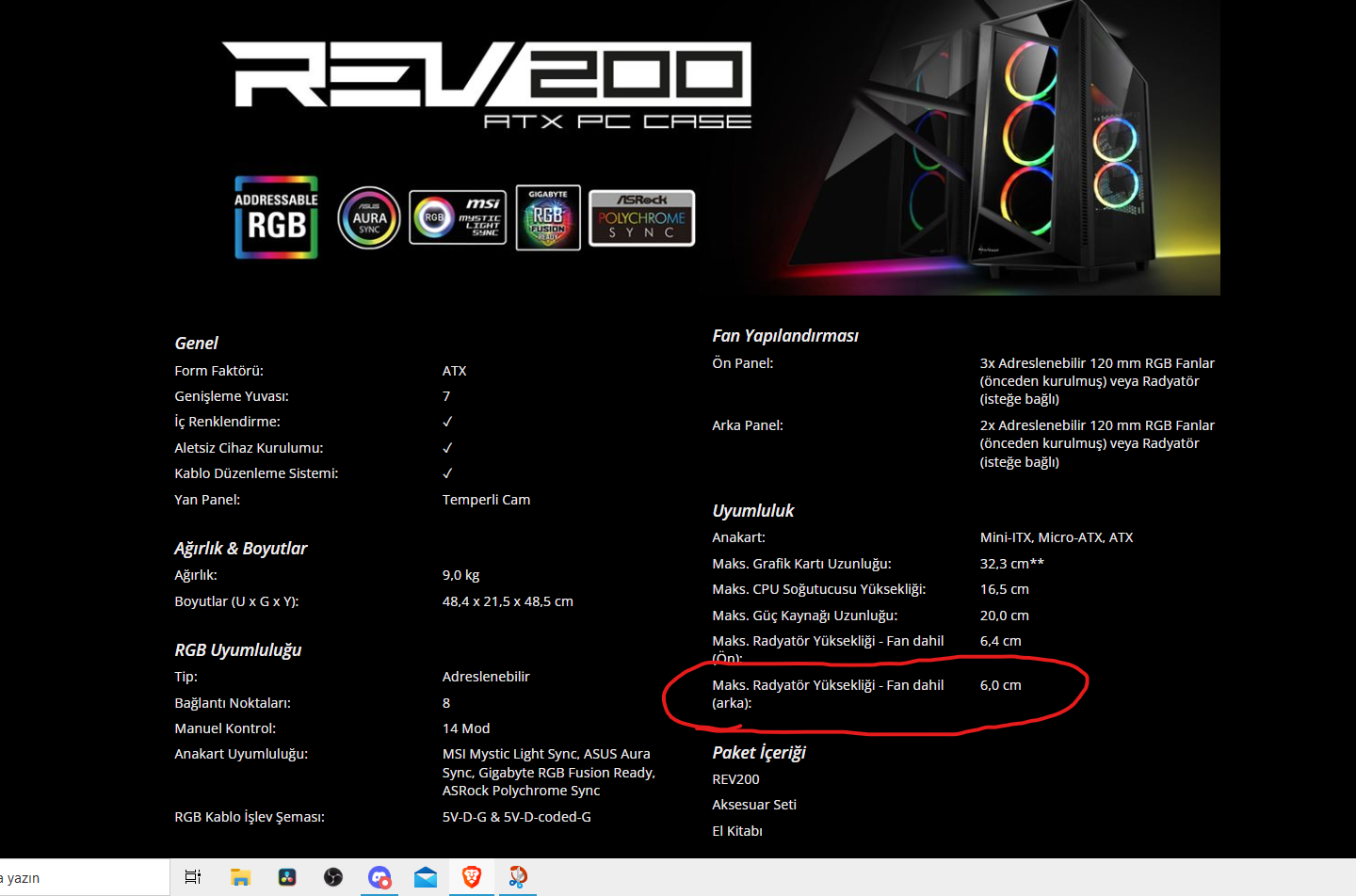The image size is (1356, 896).
Task: Click the ASUS Aura Sync badge
Action: click(369, 217)
